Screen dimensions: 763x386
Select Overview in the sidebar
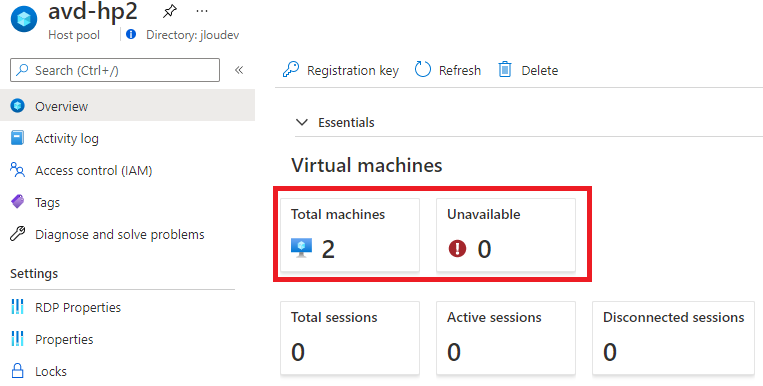click(127, 105)
